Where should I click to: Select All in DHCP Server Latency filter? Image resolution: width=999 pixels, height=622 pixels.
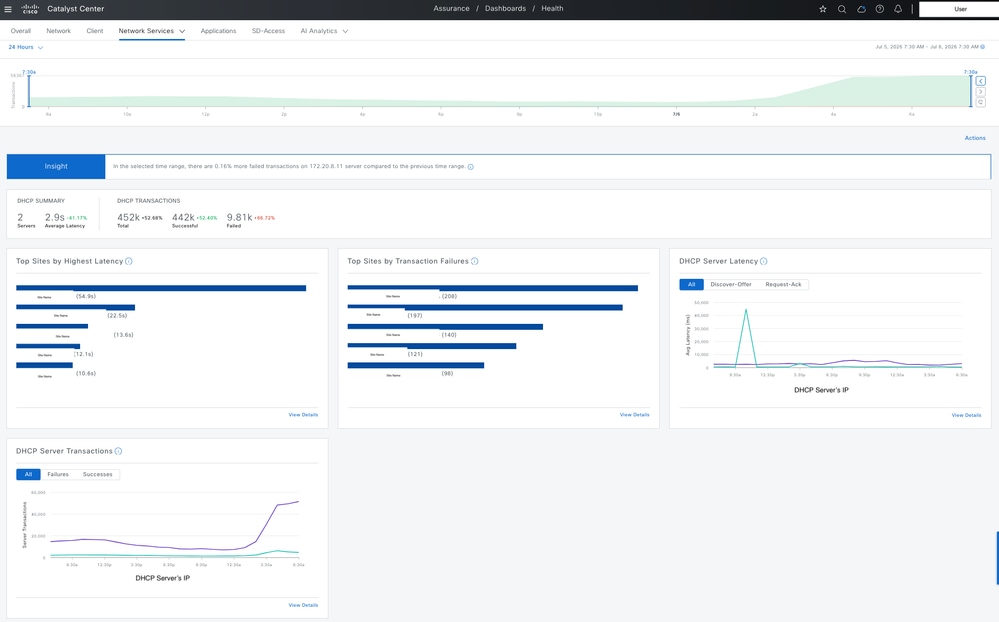coord(691,284)
